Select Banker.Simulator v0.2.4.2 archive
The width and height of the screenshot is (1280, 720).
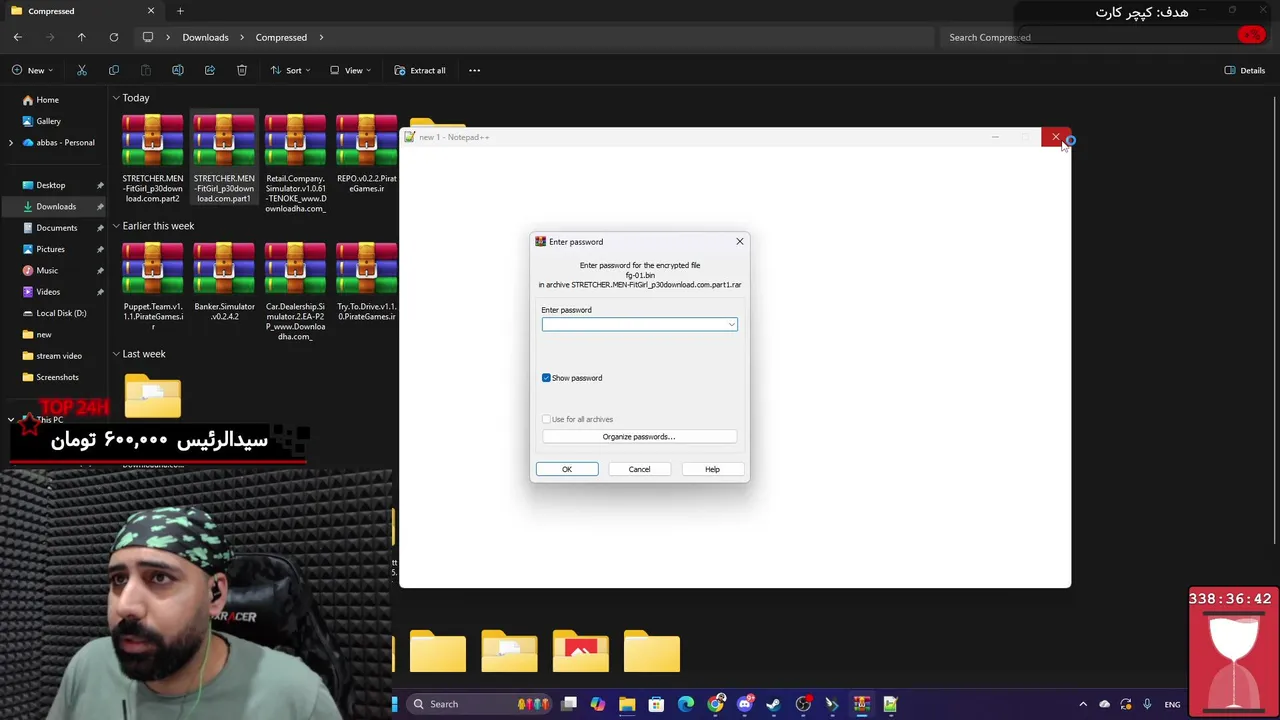pyautogui.click(x=224, y=282)
